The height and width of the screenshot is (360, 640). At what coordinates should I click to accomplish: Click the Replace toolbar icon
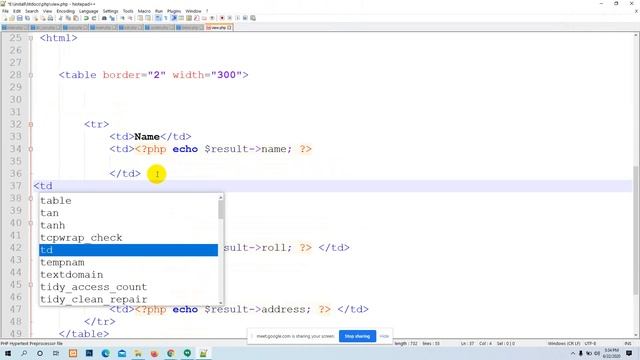(112, 18)
